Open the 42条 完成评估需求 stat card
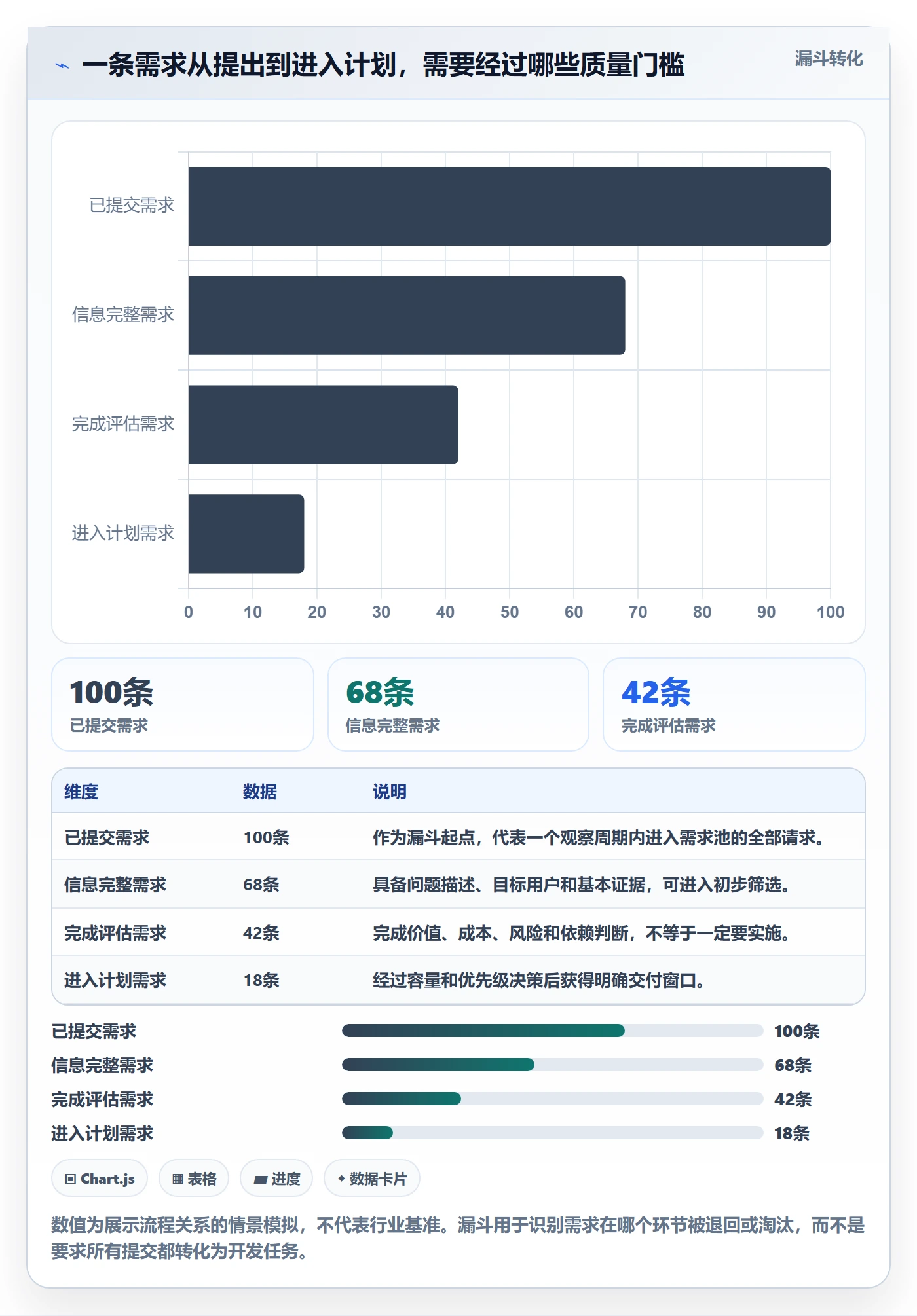The width and height of the screenshot is (917, 1316). (734, 704)
